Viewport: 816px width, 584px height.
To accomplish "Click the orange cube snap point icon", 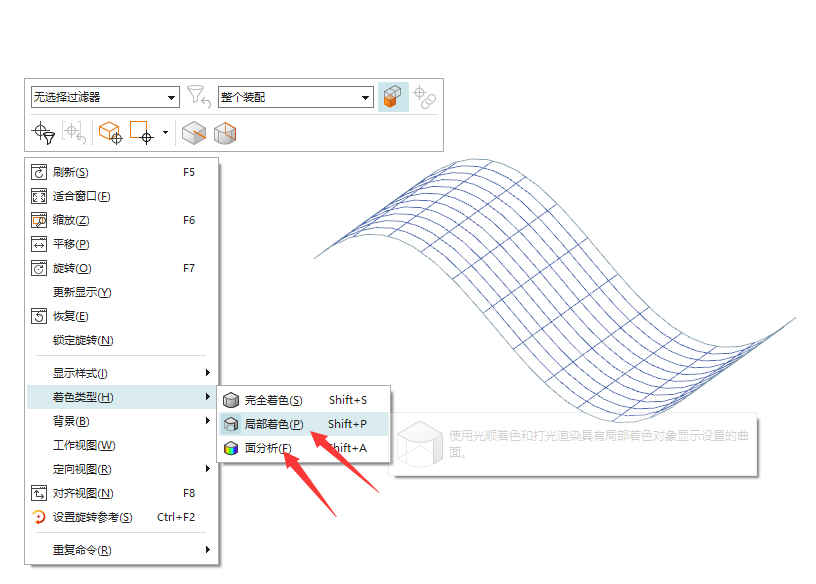I will [x=110, y=133].
